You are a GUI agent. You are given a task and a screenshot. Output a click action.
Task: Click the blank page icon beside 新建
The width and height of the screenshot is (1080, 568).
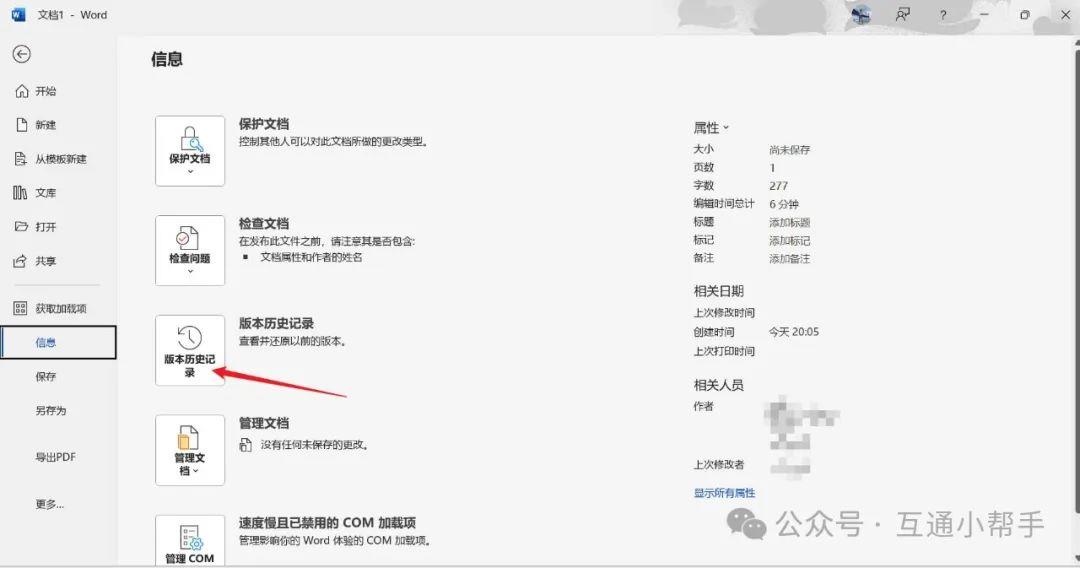21,125
